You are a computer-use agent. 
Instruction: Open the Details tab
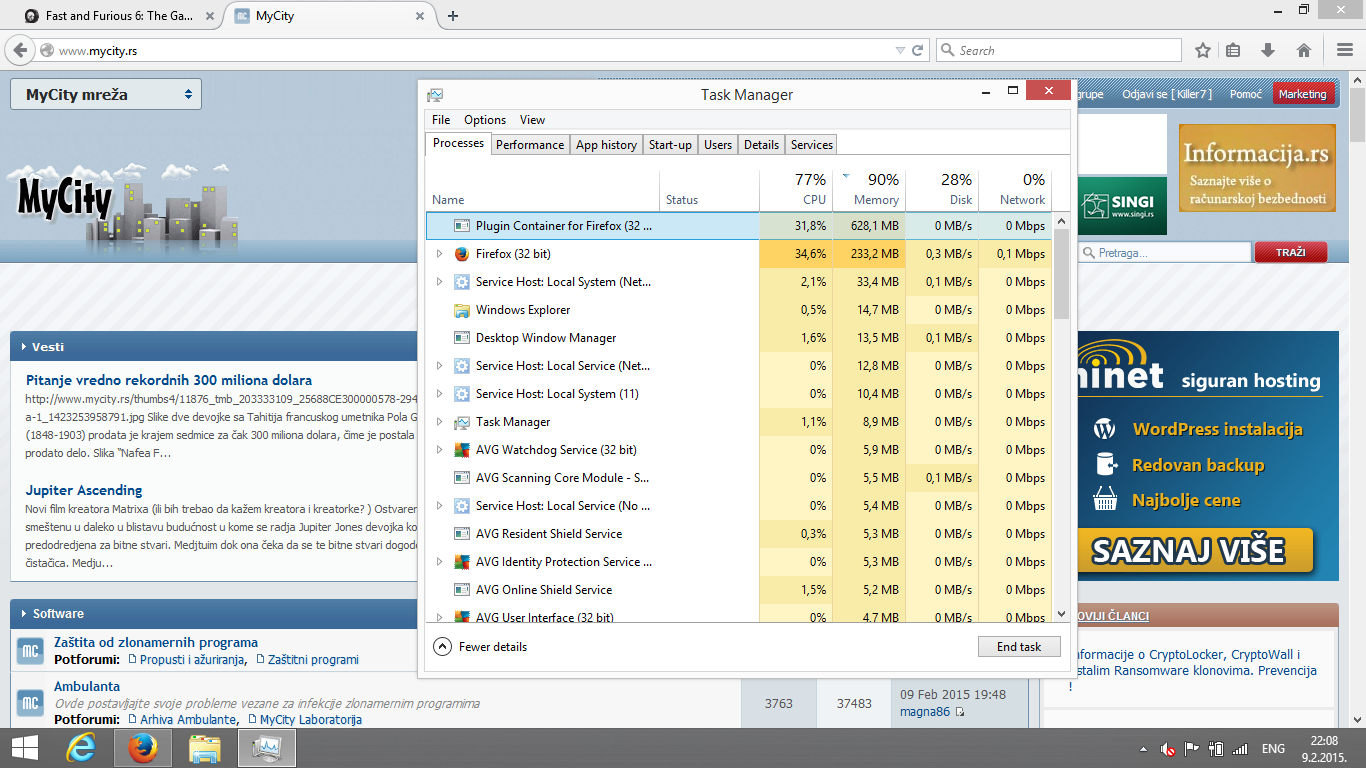[x=761, y=145]
